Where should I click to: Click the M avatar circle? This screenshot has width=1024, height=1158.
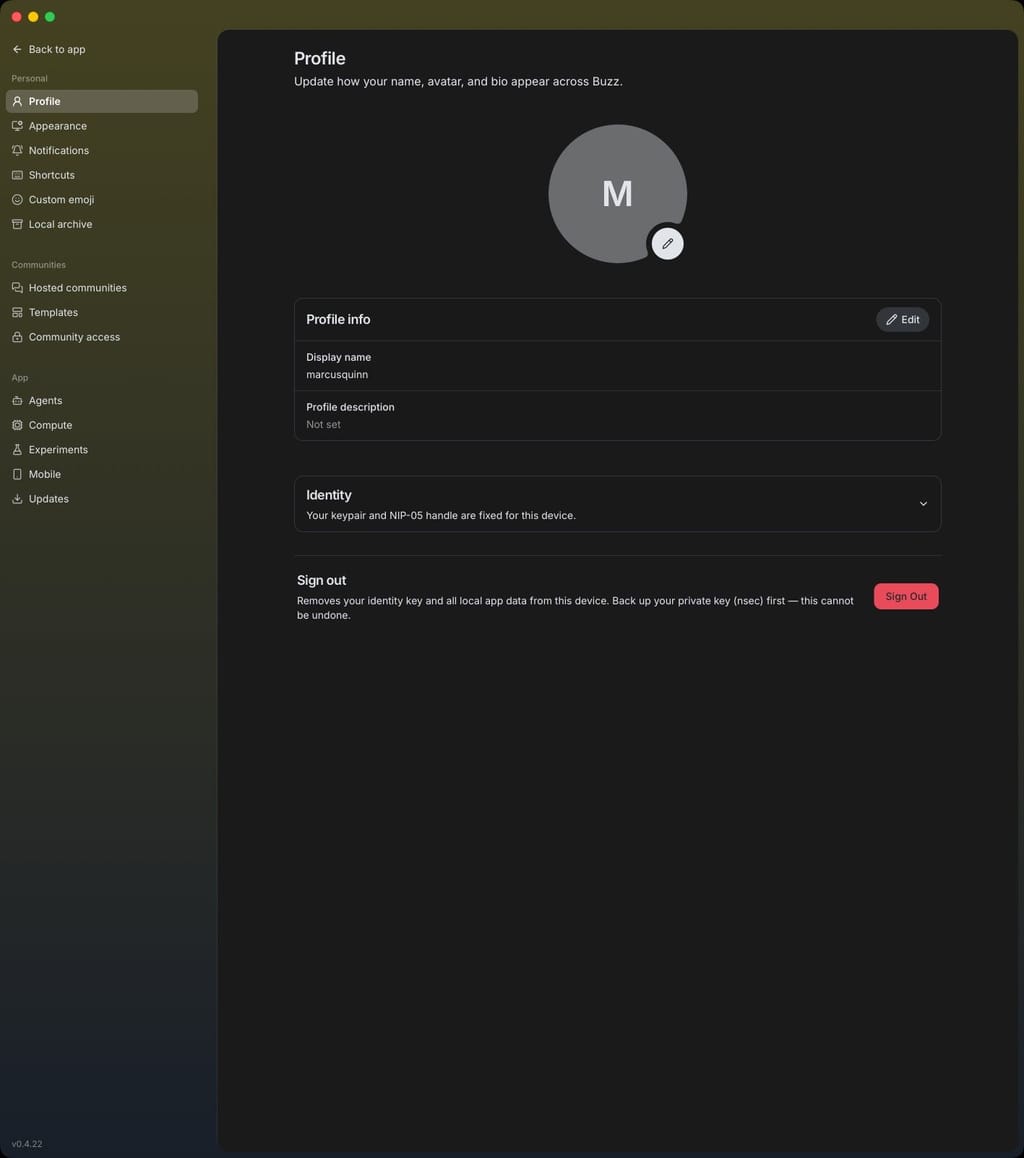(617, 193)
